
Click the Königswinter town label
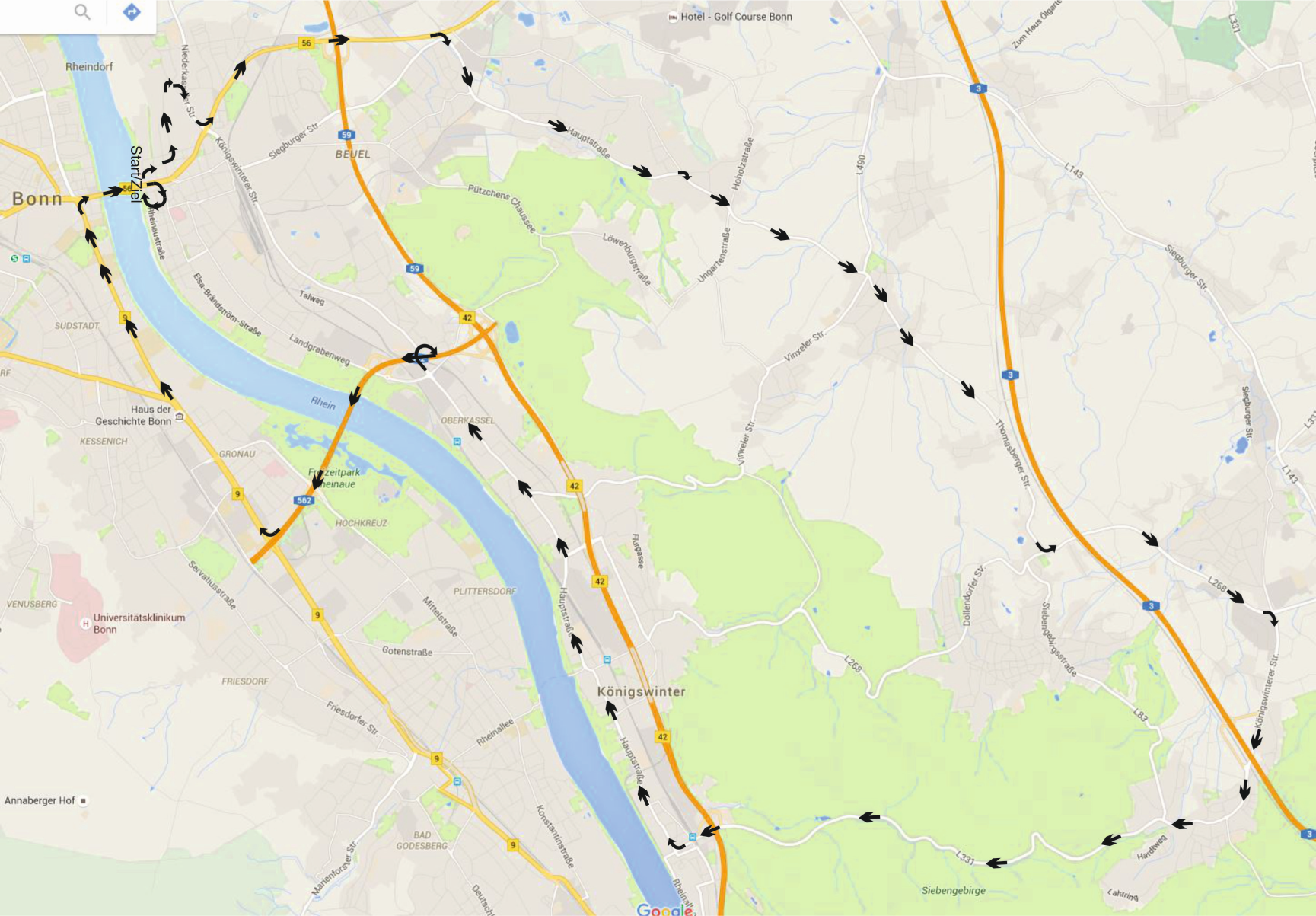tap(641, 691)
